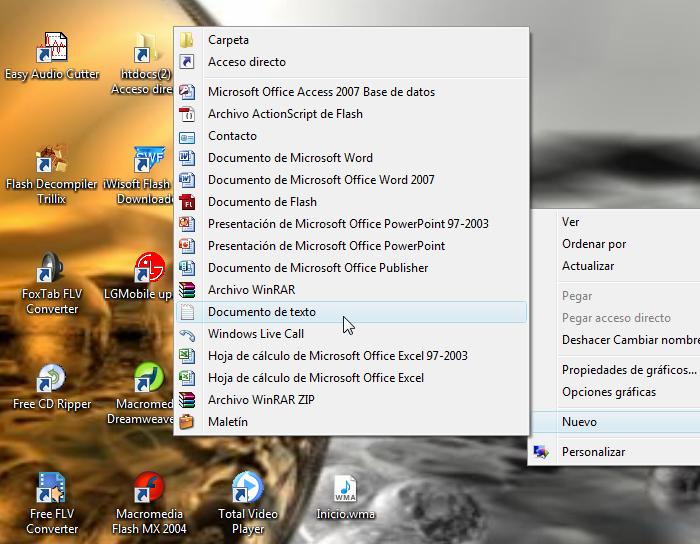Viewport: 700px width, 544px height.
Task: Choose Archivo WinRAR menu entry
Action: click(351, 290)
